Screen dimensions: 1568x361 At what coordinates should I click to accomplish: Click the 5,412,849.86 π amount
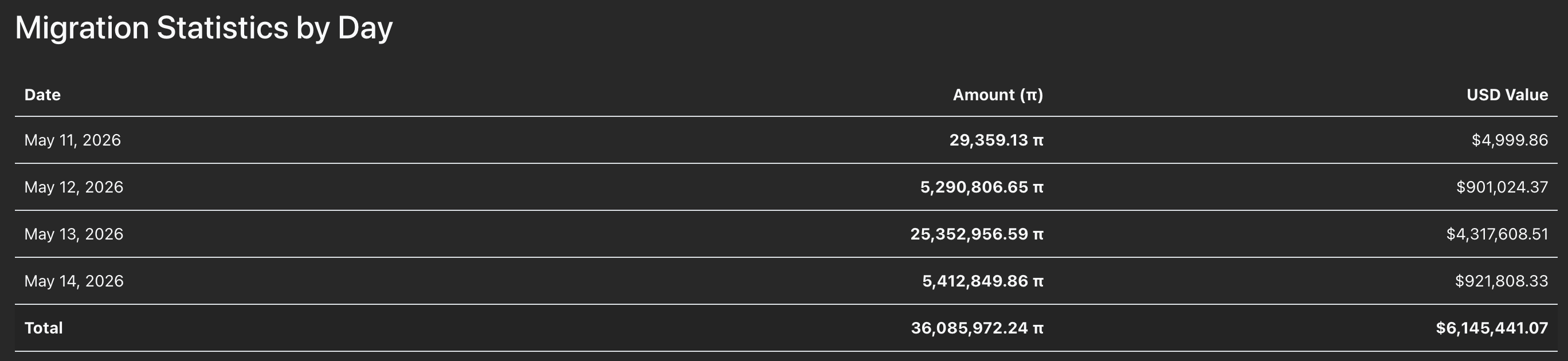[982, 281]
